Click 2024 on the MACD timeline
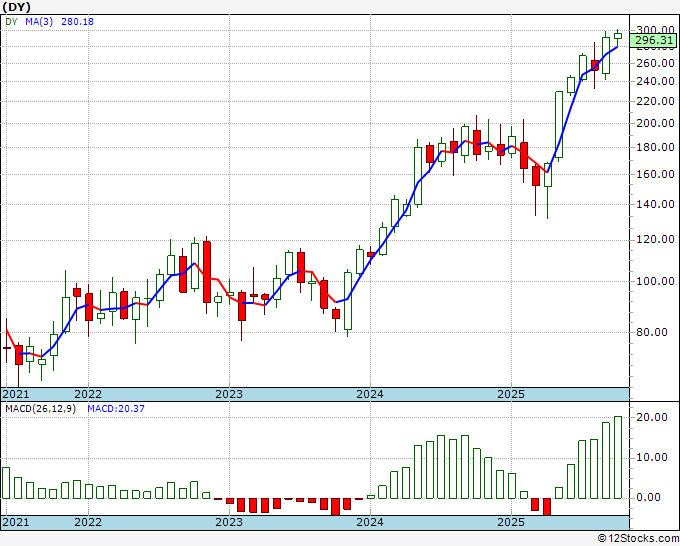The width and height of the screenshot is (680, 546). (x=370, y=522)
